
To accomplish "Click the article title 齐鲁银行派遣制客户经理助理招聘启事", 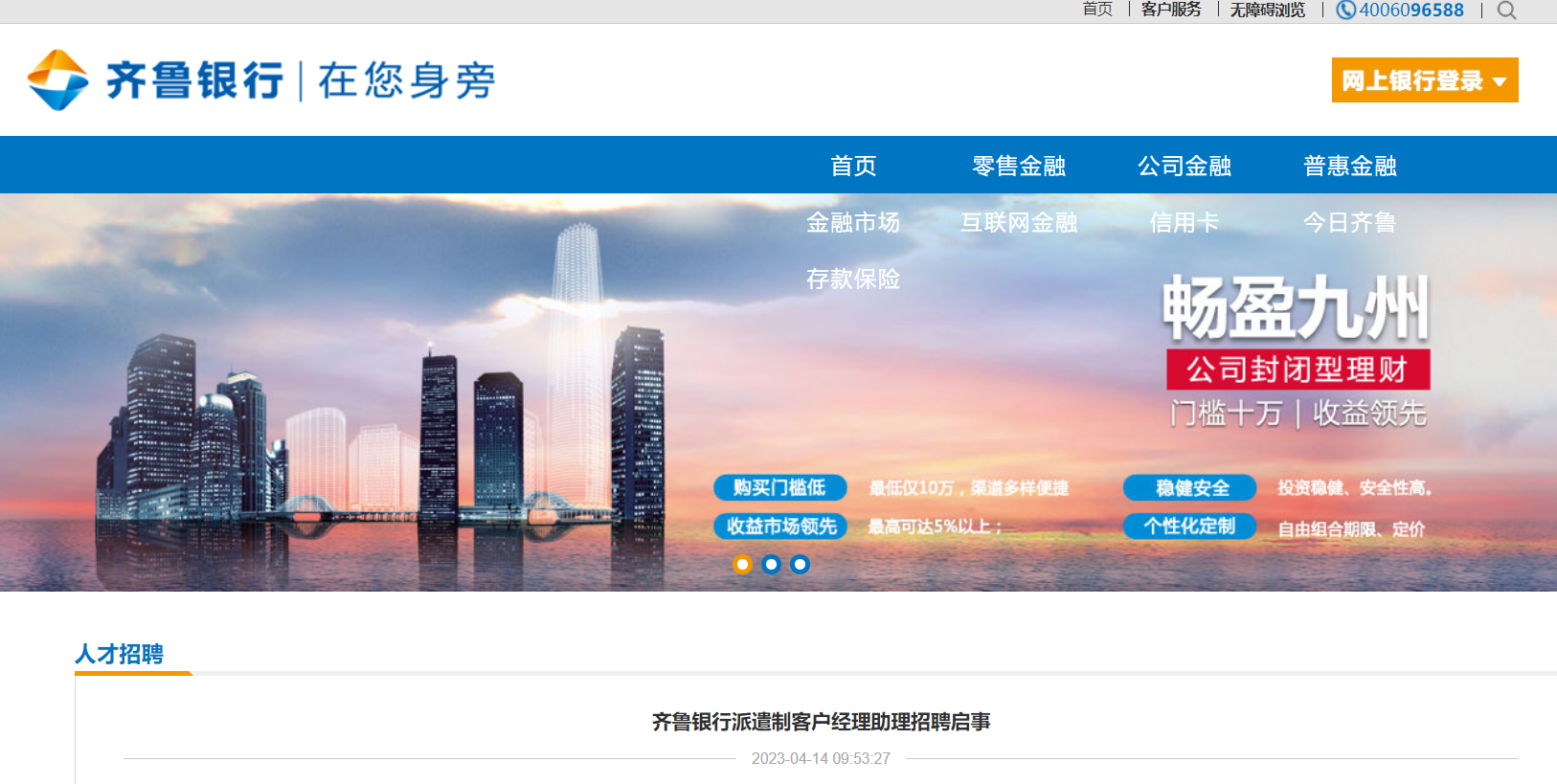I will [x=821, y=722].
